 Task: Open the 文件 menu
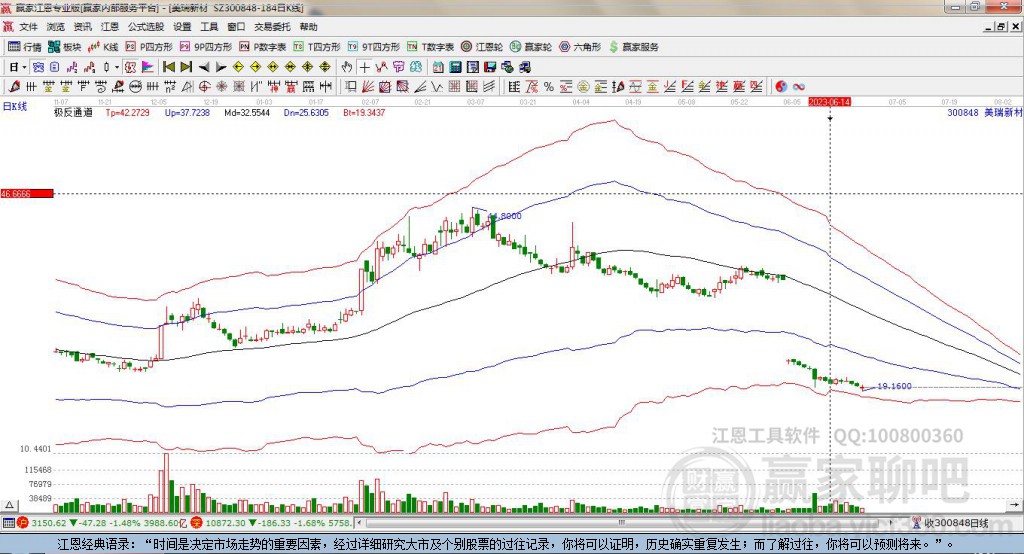pos(28,27)
